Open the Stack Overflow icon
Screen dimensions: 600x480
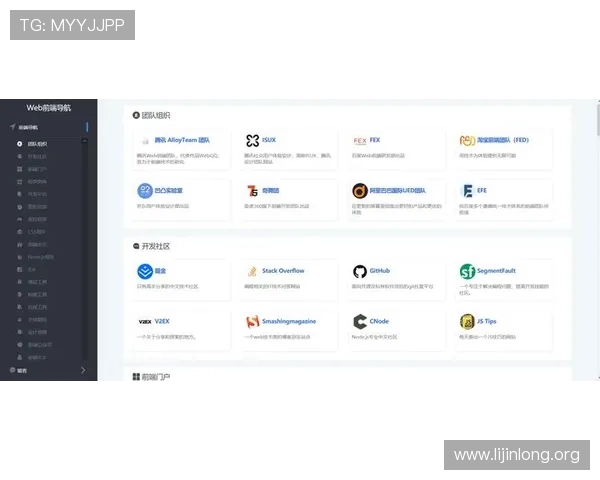(x=252, y=272)
